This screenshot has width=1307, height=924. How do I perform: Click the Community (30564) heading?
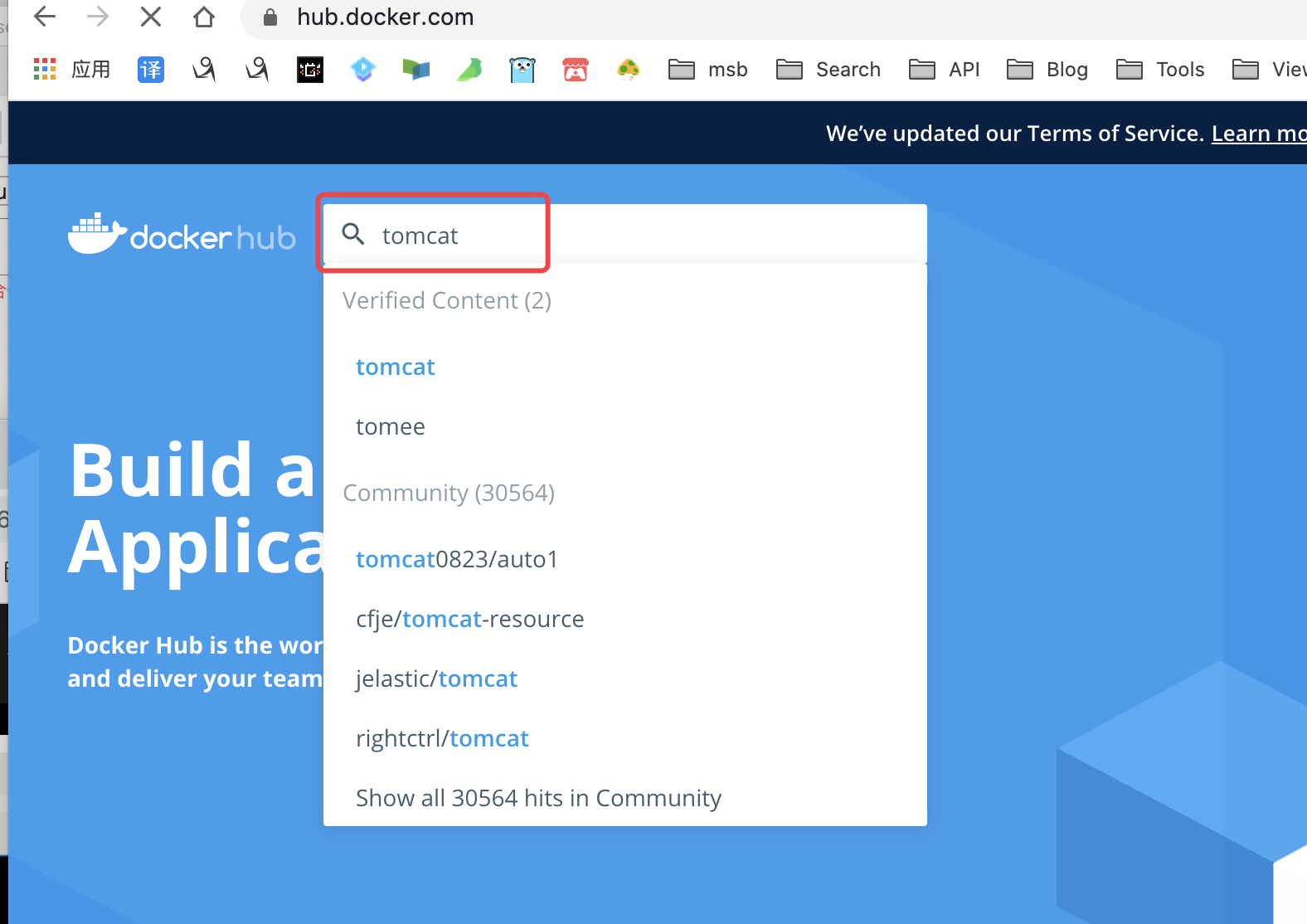(449, 493)
